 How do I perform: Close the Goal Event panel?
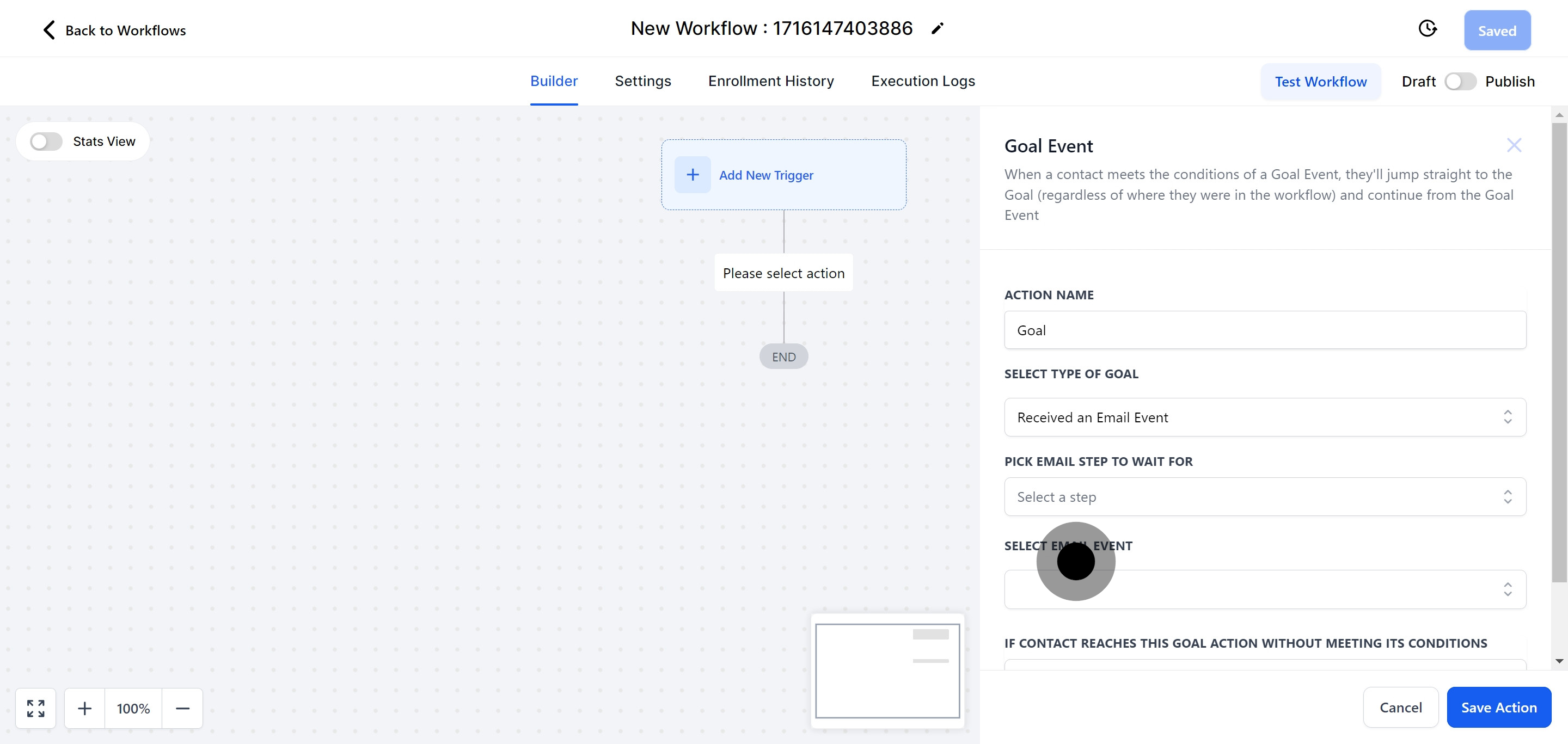pyautogui.click(x=1514, y=145)
